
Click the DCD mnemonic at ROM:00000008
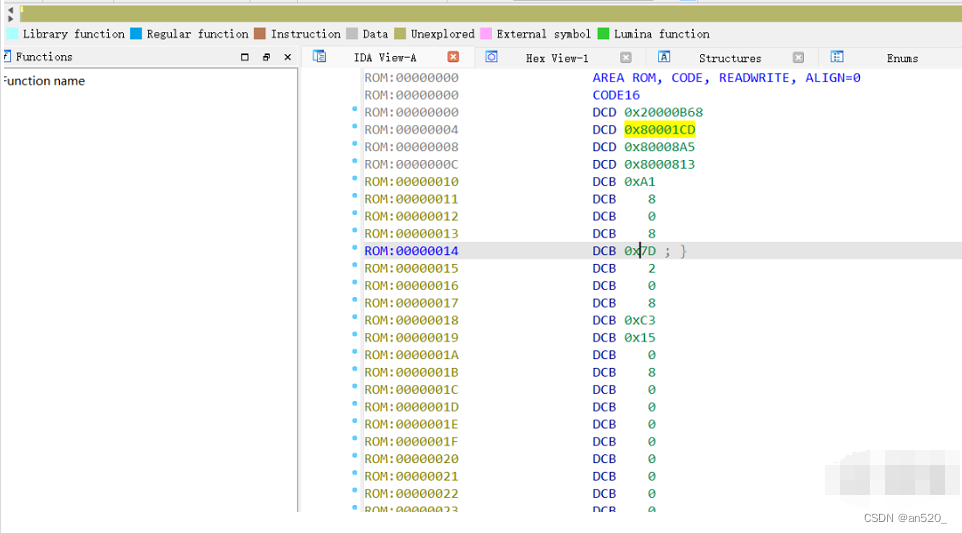tap(604, 147)
